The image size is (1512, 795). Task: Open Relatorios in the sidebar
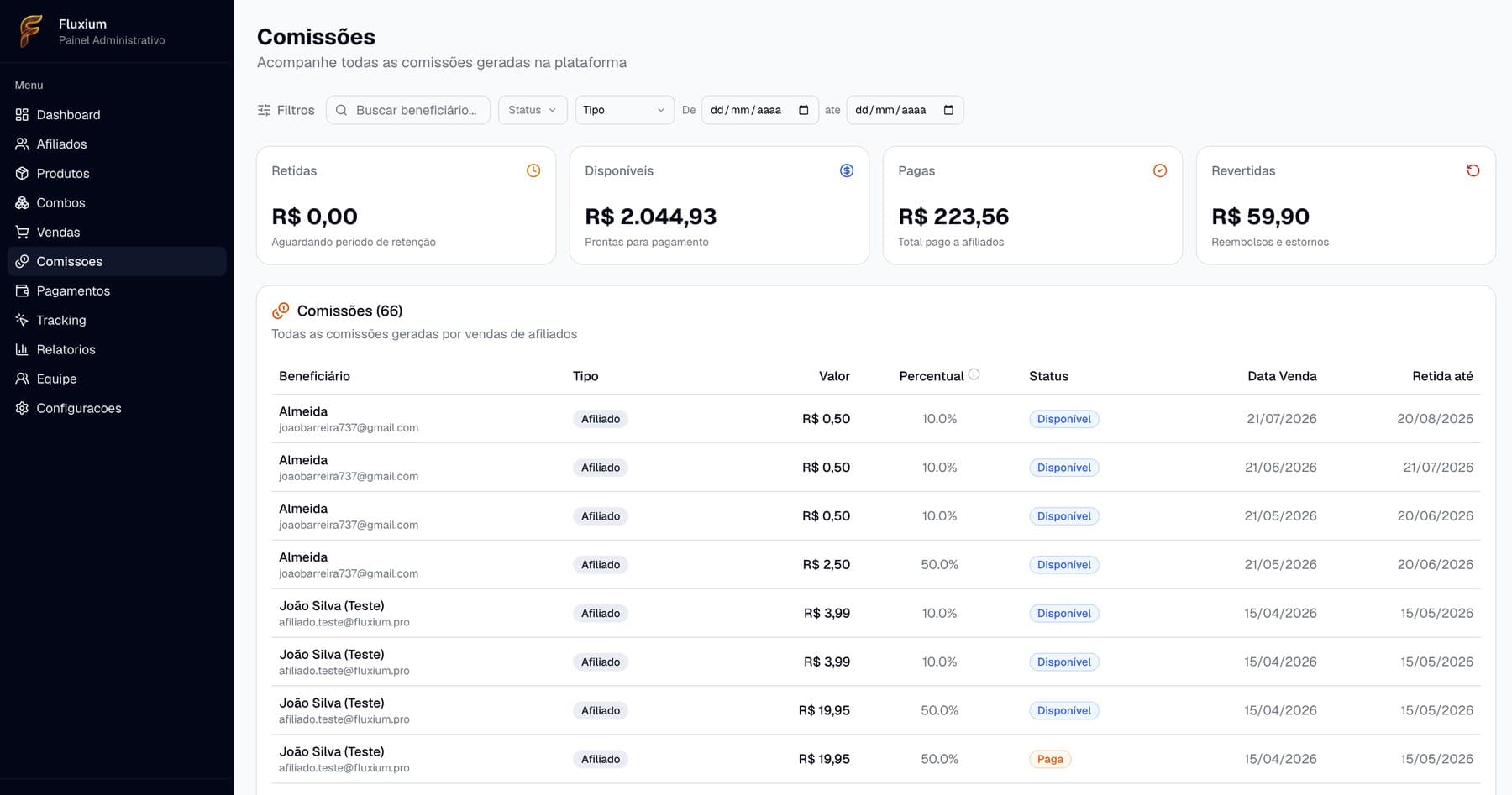[x=117, y=349]
